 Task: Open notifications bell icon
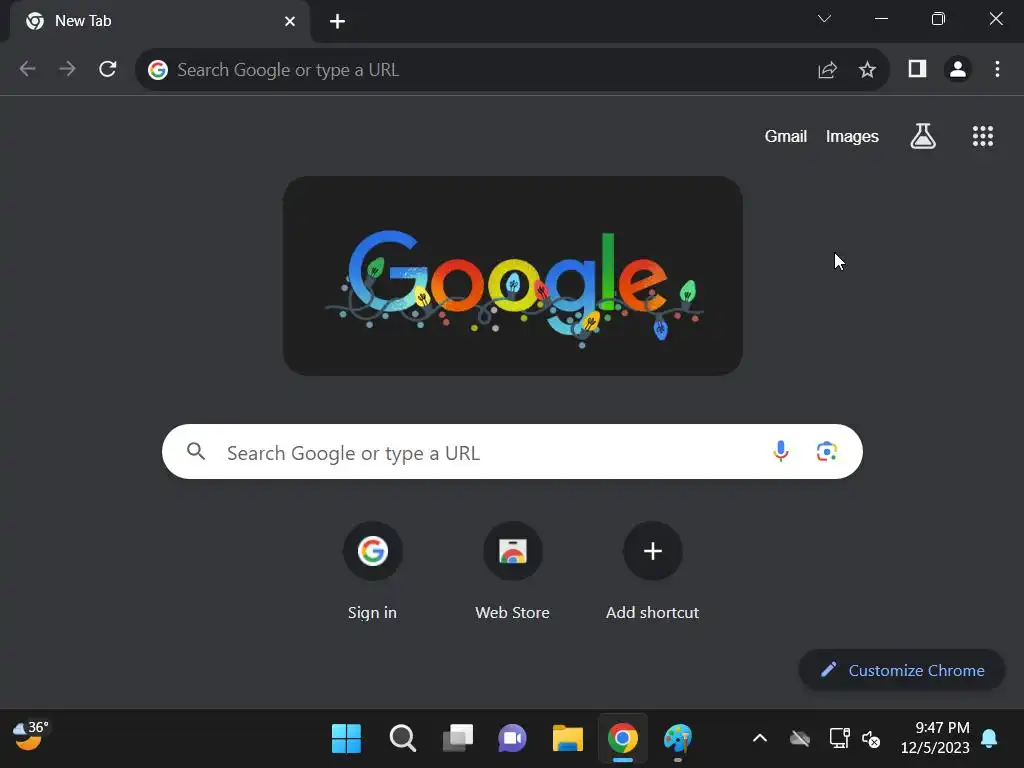(x=989, y=739)
